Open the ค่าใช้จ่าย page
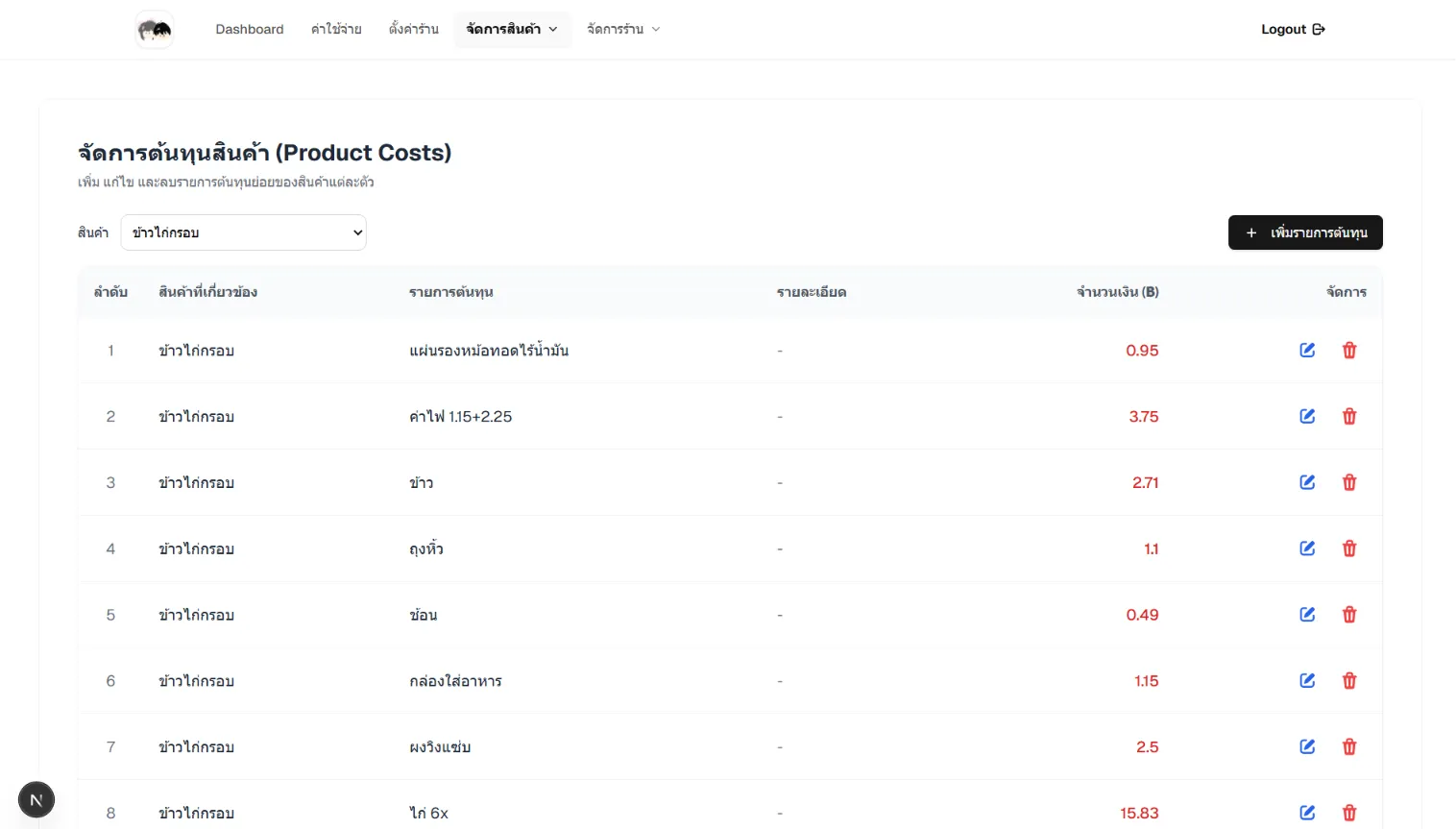Viewport: 1456px width, 829px height. [x=336, y=30]
